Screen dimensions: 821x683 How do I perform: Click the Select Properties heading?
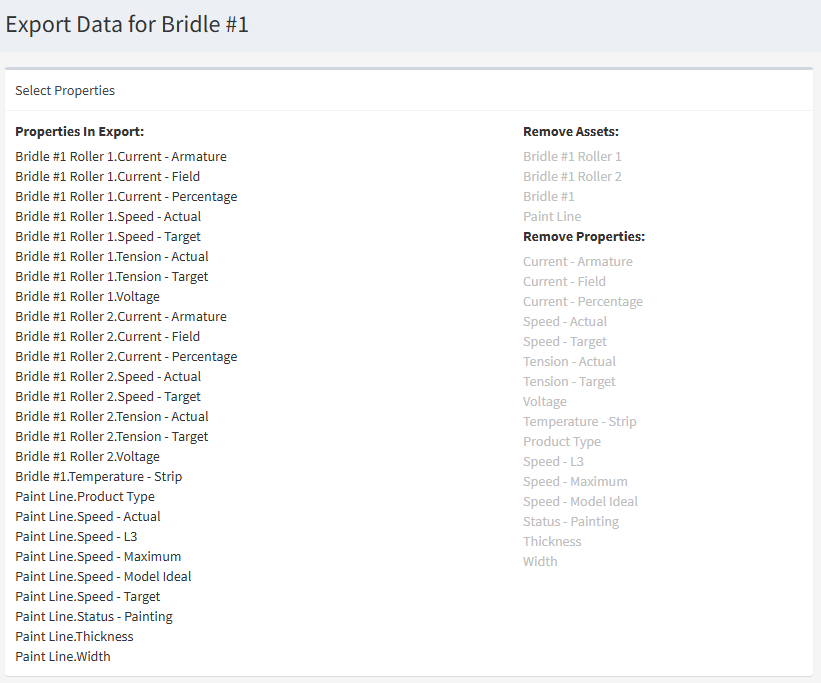[65, 90]
